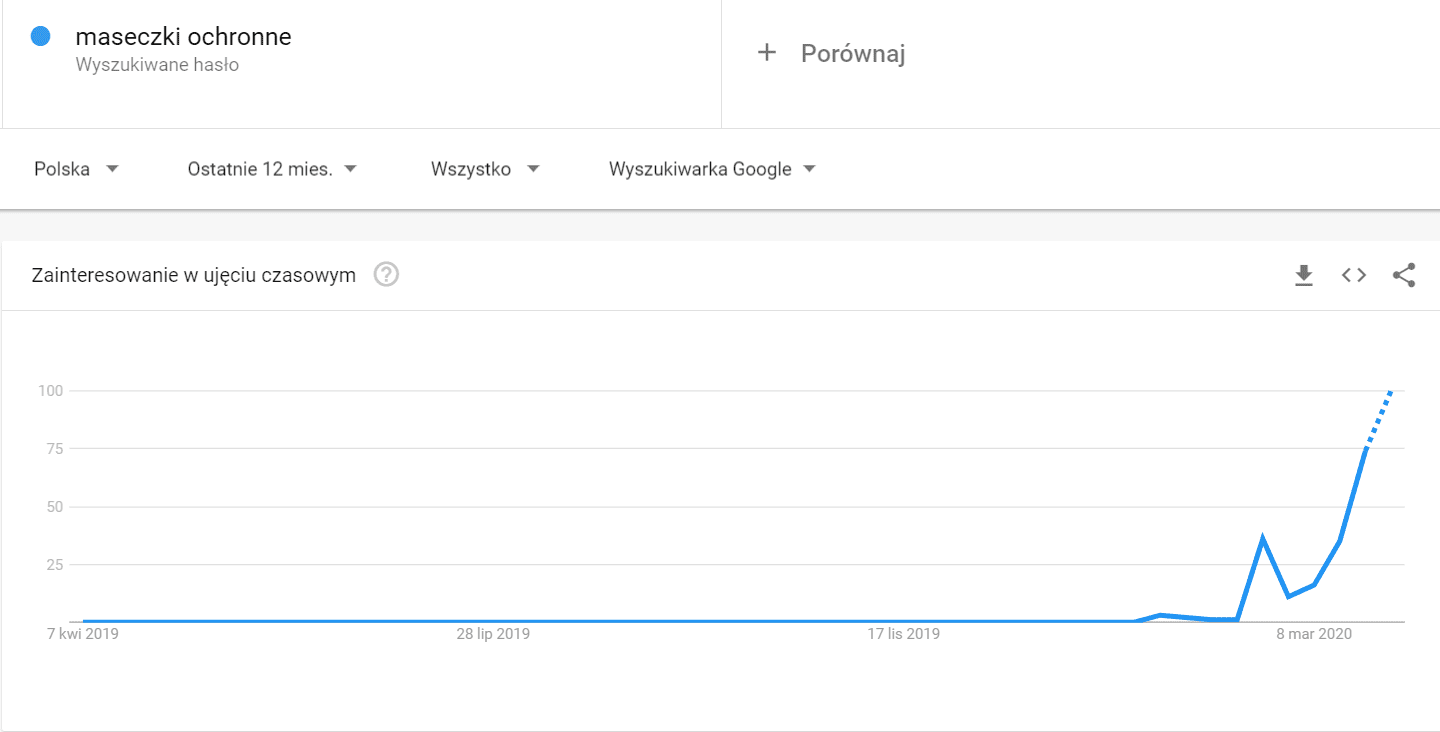
Task: Click the 7 kwi 2019 date label
Action: click(x=83, y=634)
